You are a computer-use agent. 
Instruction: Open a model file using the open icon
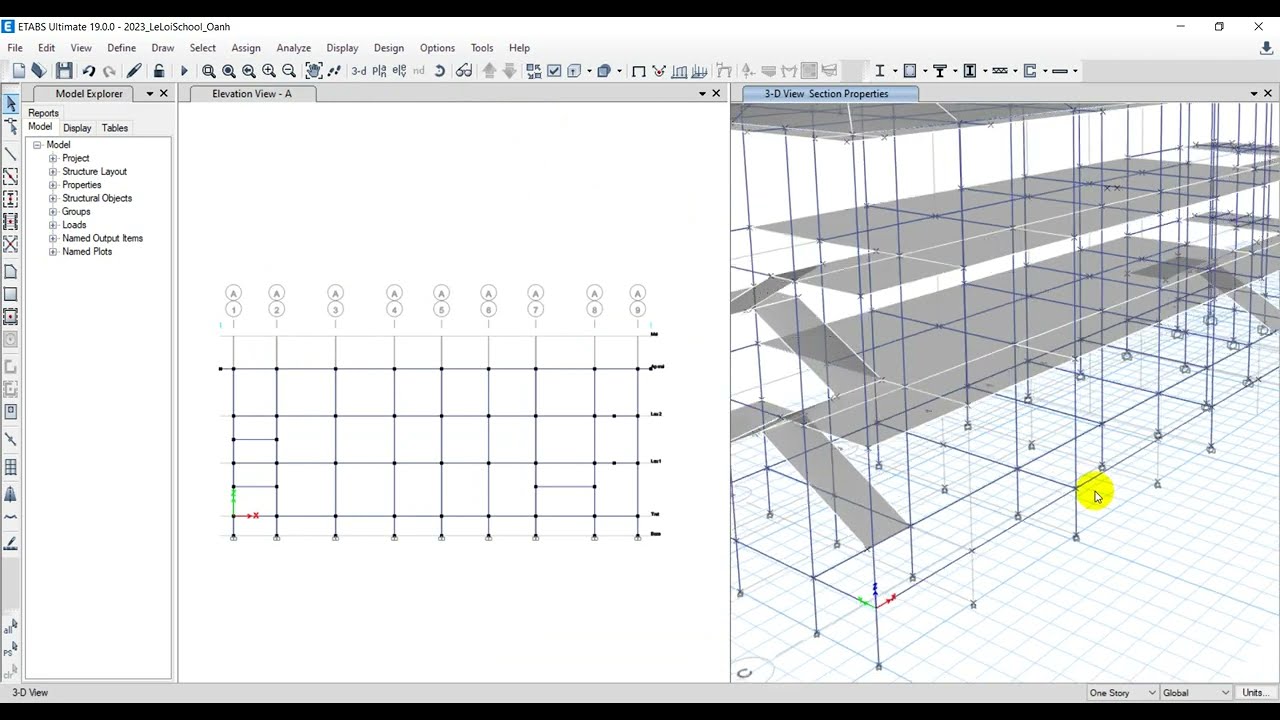pos(39,71)
